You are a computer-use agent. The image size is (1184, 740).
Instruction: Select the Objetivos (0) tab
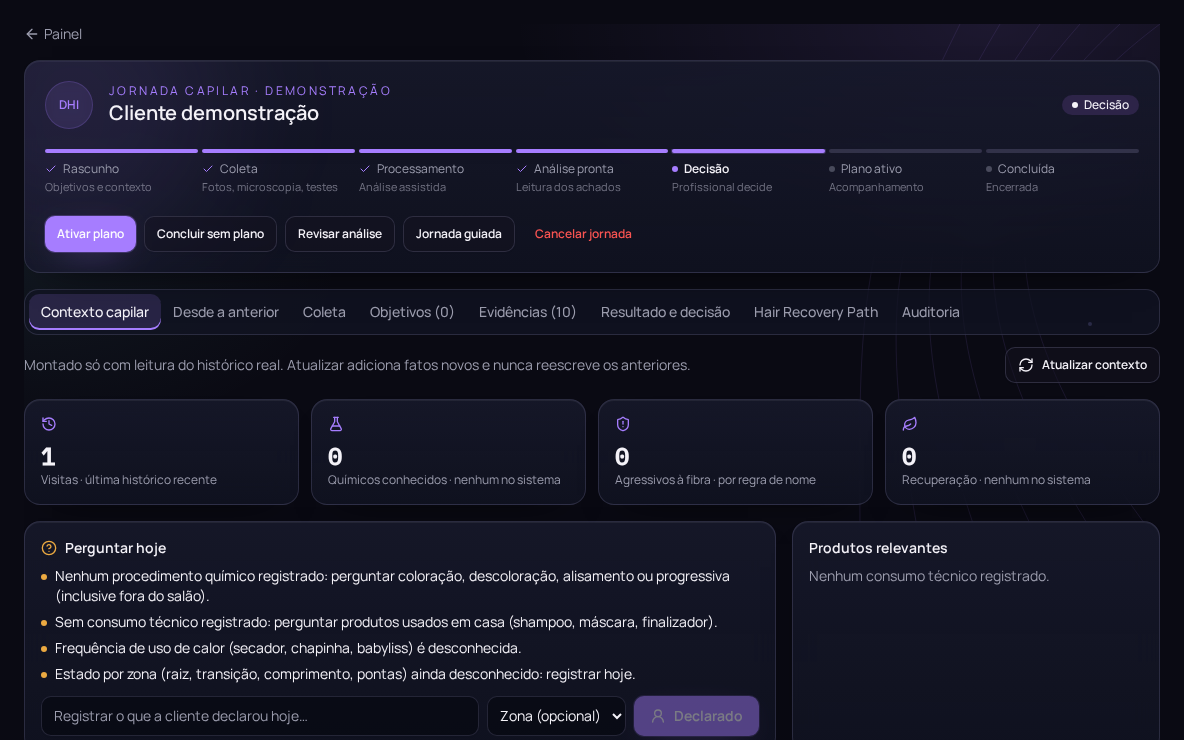tap(412, 312)
